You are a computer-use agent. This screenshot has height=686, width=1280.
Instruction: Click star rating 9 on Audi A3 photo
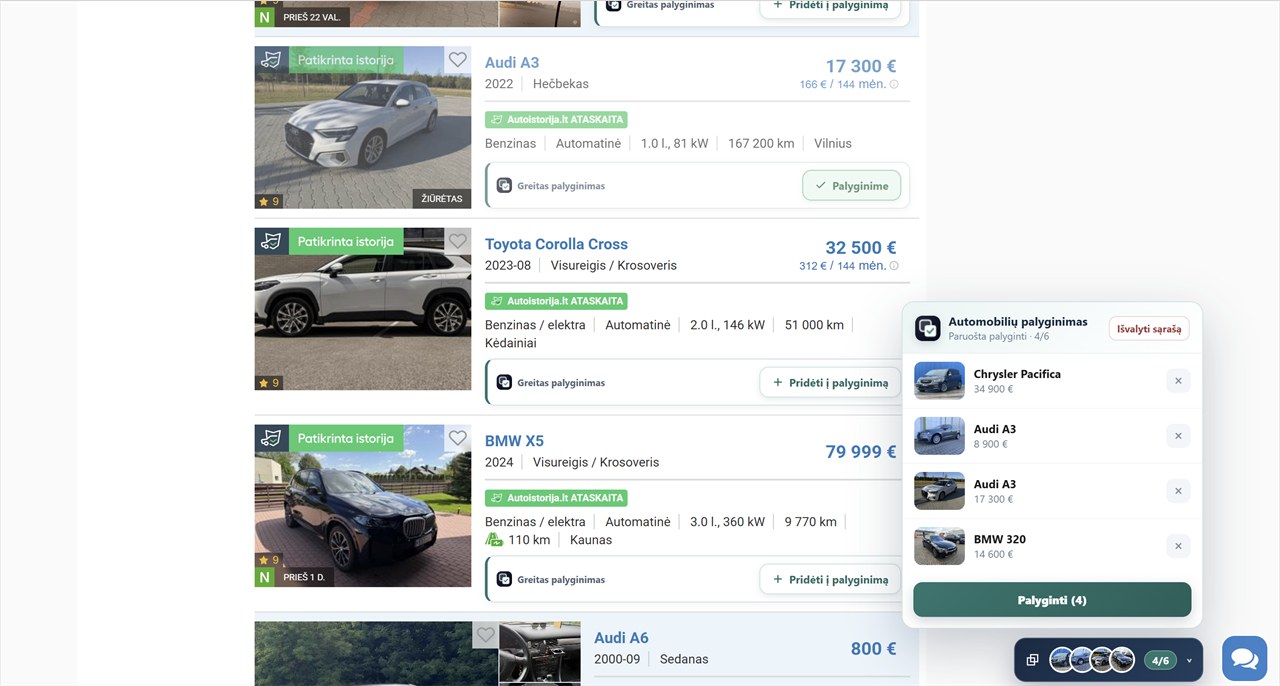tap(269, 201)
